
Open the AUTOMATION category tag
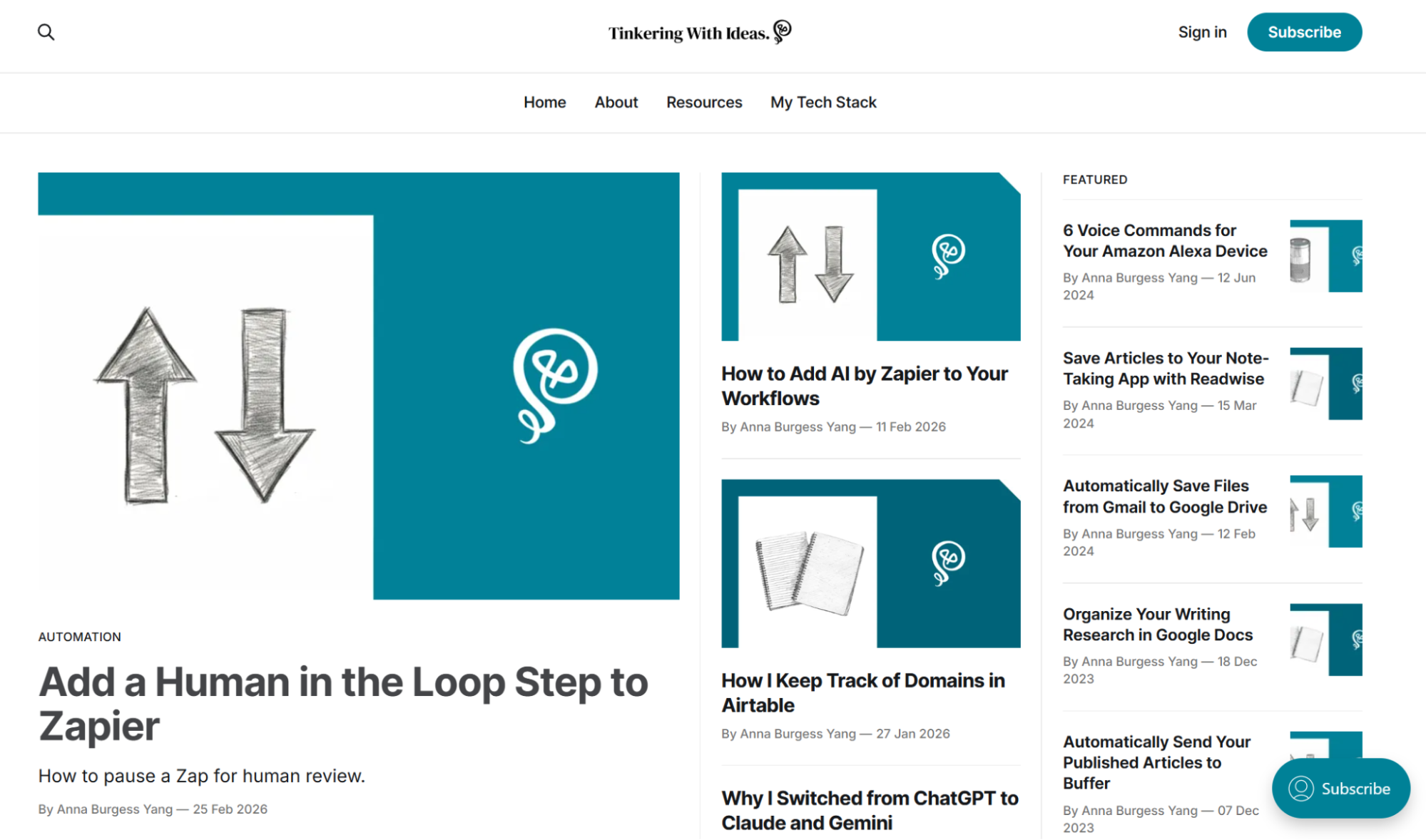coord(79,636)
